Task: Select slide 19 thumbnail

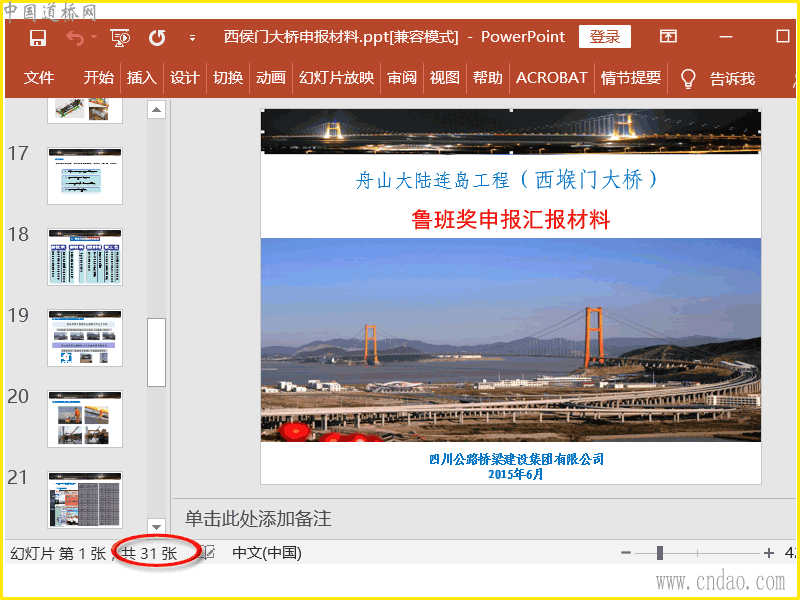Action: click(x=85, y=338)
